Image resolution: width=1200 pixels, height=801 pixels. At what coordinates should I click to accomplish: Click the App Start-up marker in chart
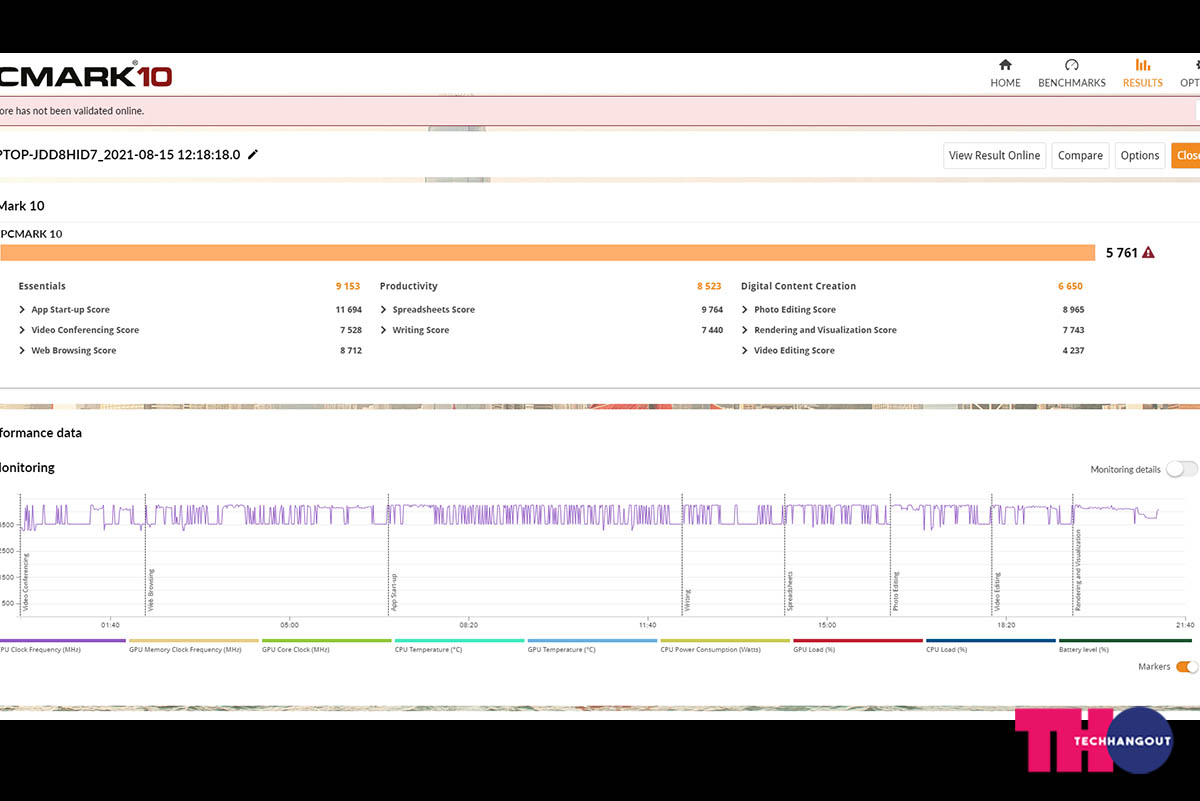pos(394,592)
